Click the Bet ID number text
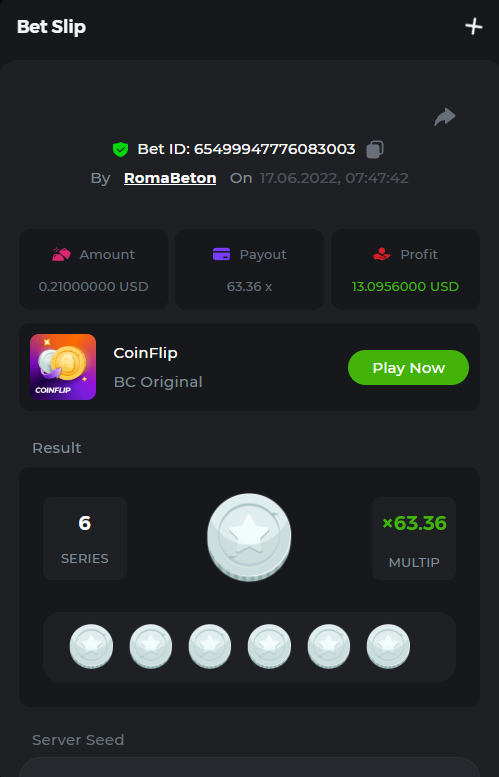The height and width of the screenshot is (777, 499). (x=275, y=149)
